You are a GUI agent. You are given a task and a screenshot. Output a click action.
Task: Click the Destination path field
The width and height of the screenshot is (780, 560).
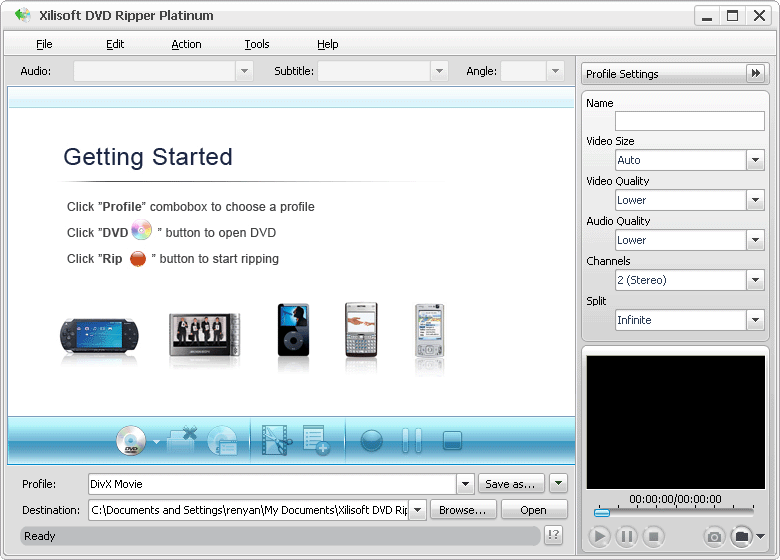(x=249, y=510)
